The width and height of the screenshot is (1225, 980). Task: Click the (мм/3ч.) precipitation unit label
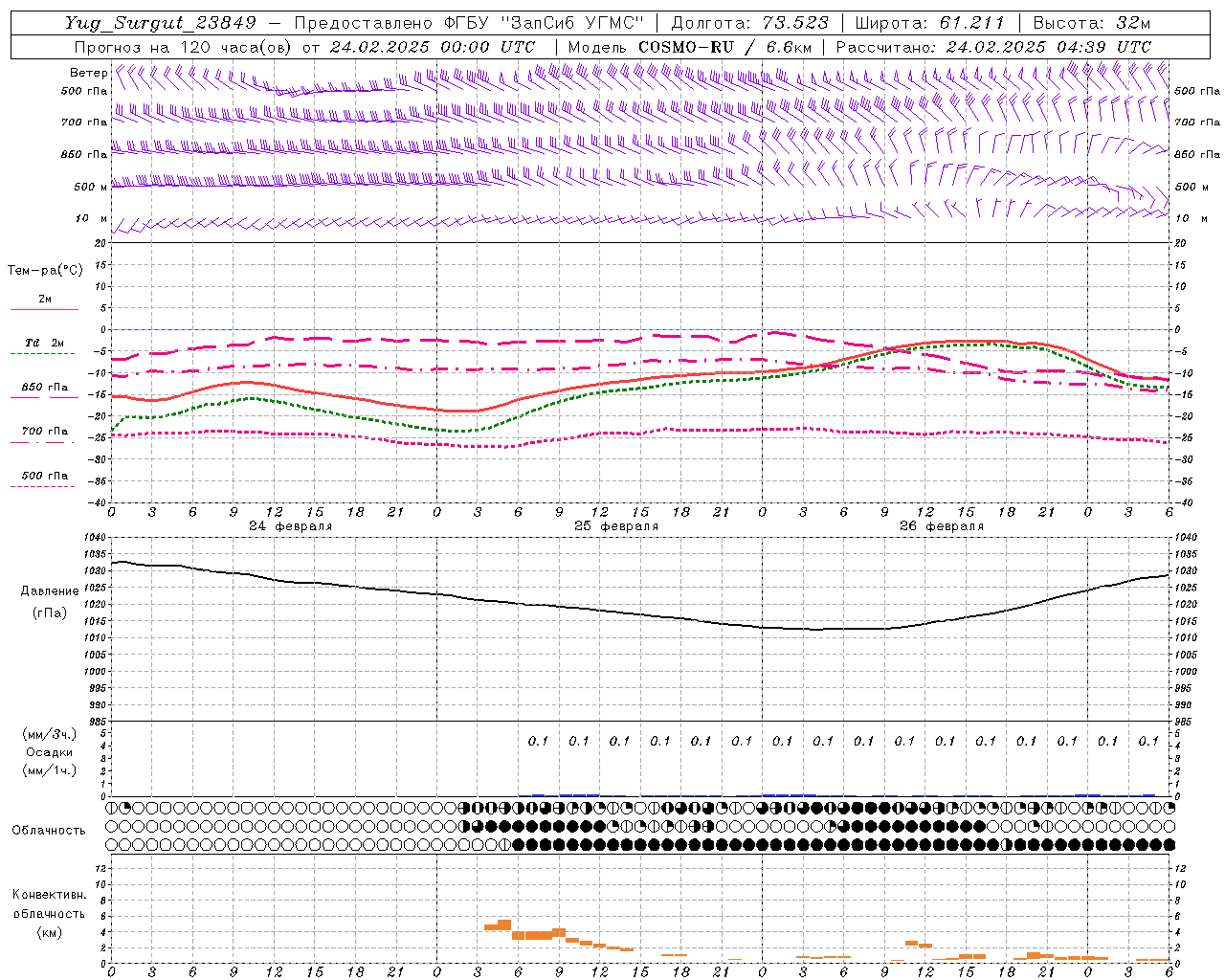pos(50,734)
